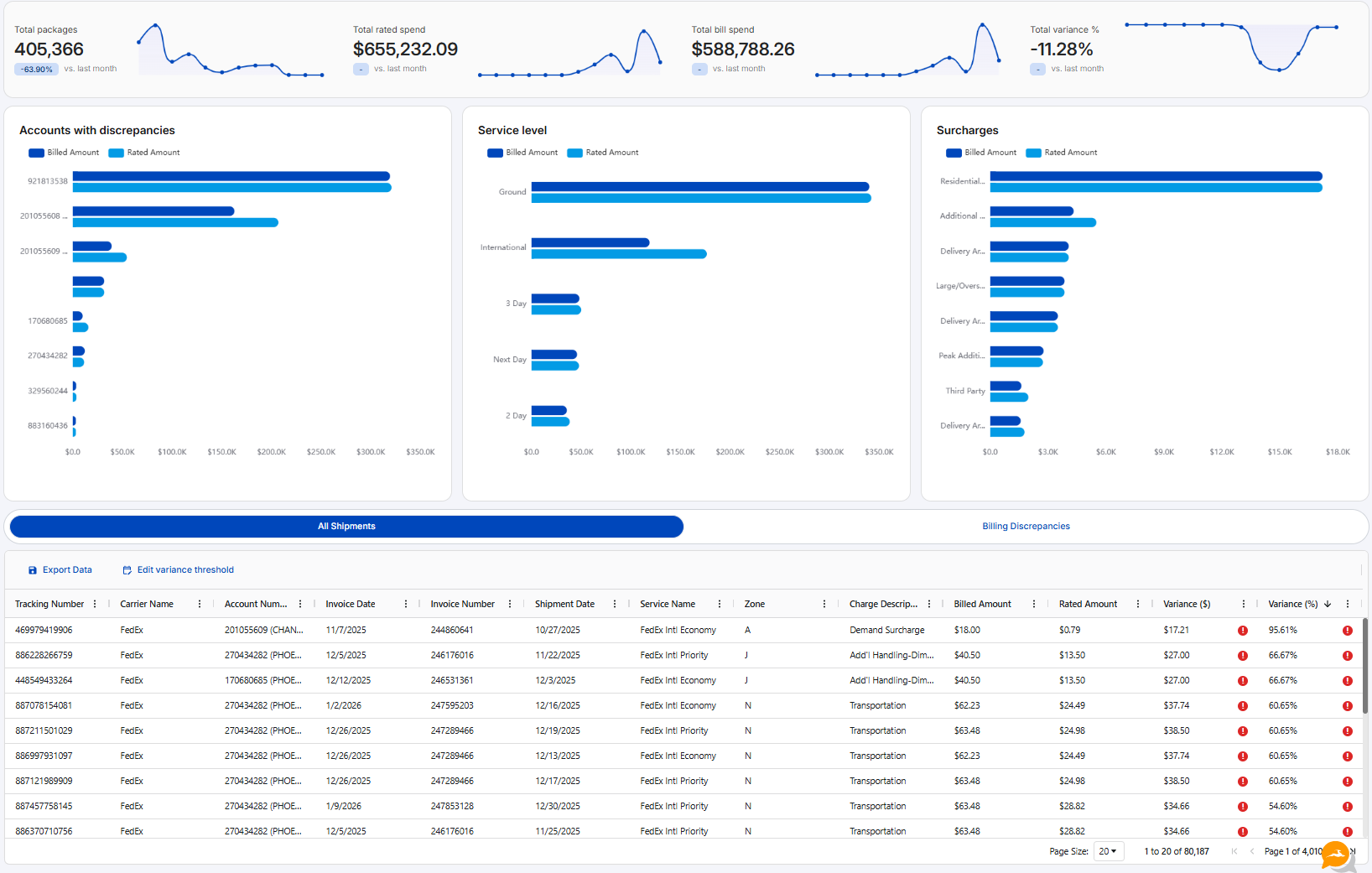Image resolution: width=1372 pixels, height=873 pixels.
Task: Switch to Billing Discrepancies tab
Action: 1026,527
